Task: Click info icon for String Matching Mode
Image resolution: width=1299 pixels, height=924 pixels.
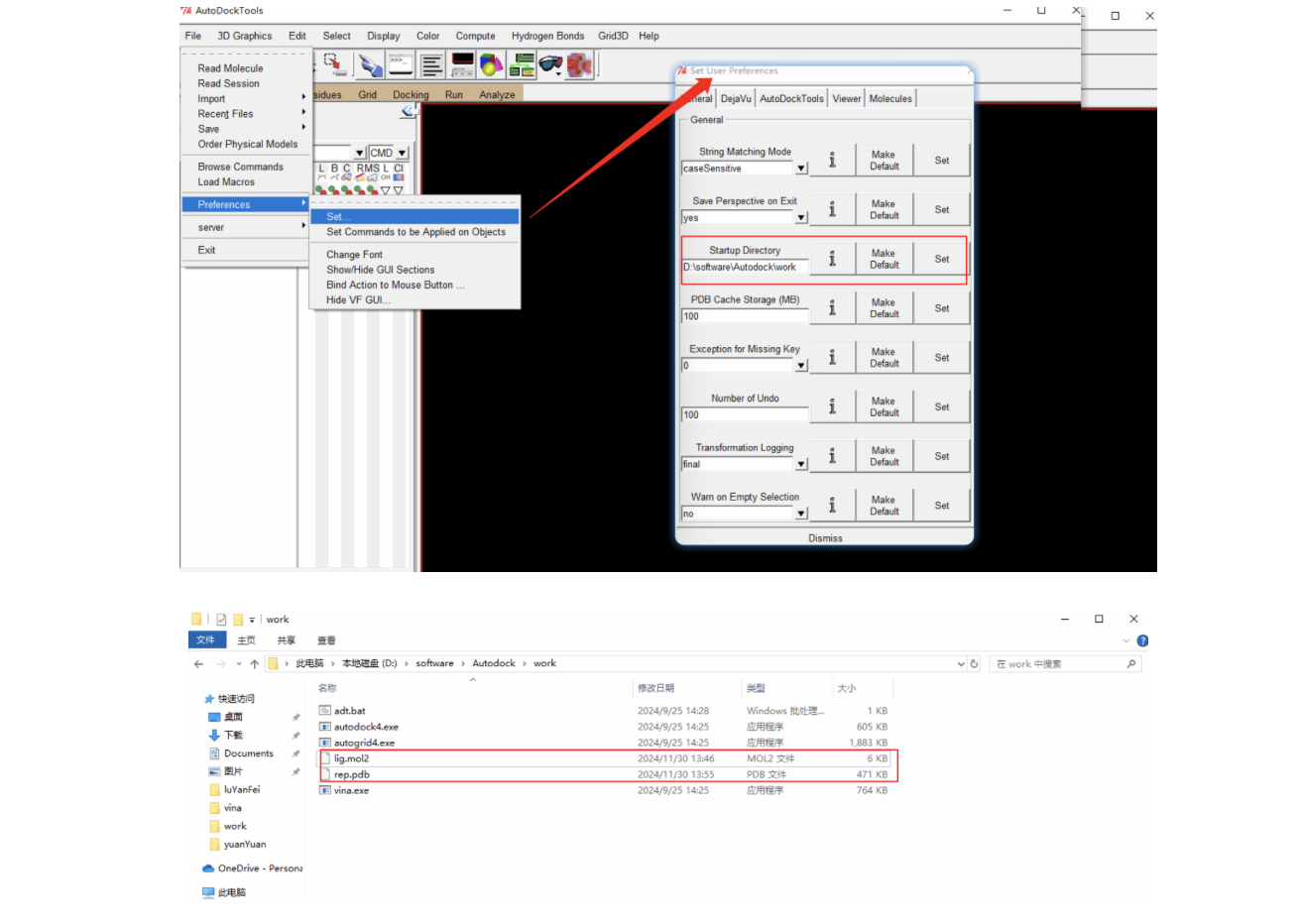Action: click(832, 160)
